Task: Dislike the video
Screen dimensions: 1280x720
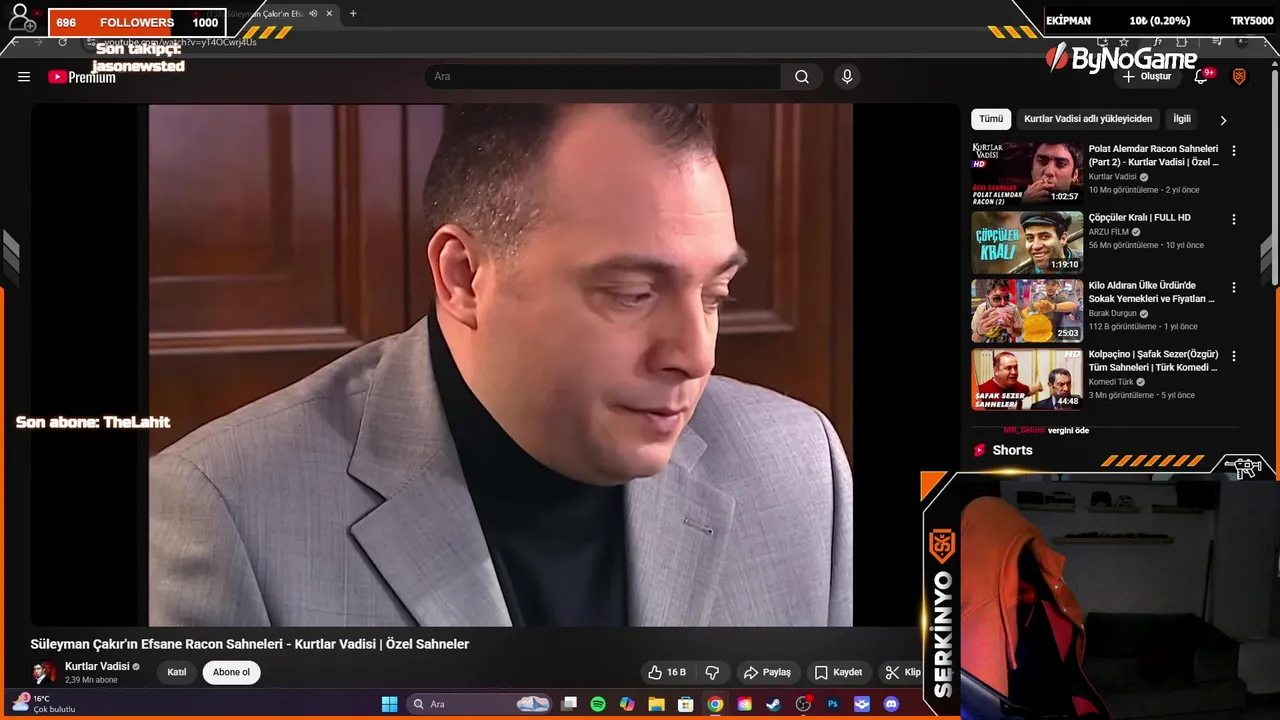Action: coord(713,672)
